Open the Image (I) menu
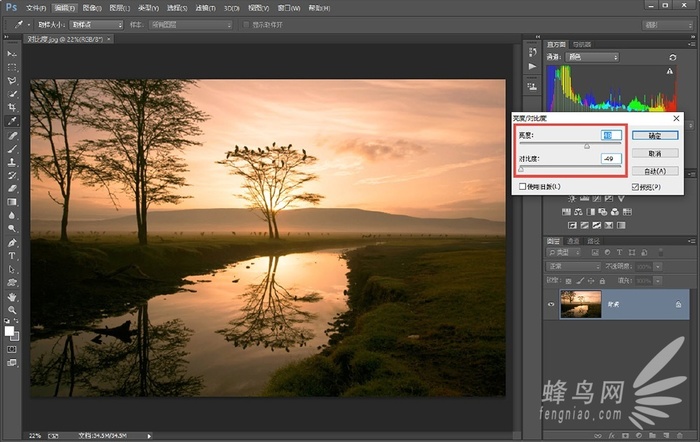Viewport: 700px width, 442px height. coord(92,8)
